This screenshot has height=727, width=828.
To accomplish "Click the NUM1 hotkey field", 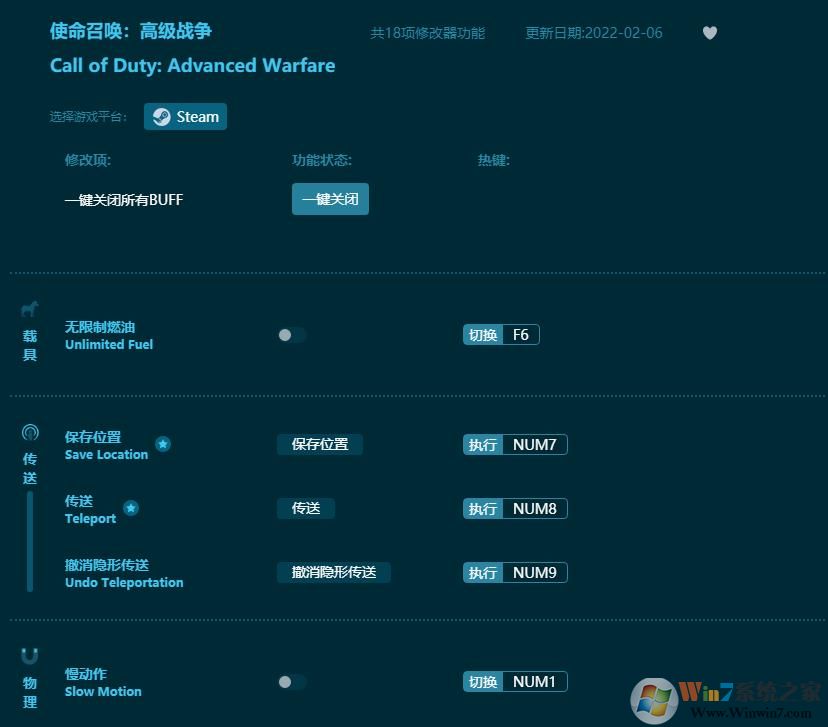I will point(535,682).
